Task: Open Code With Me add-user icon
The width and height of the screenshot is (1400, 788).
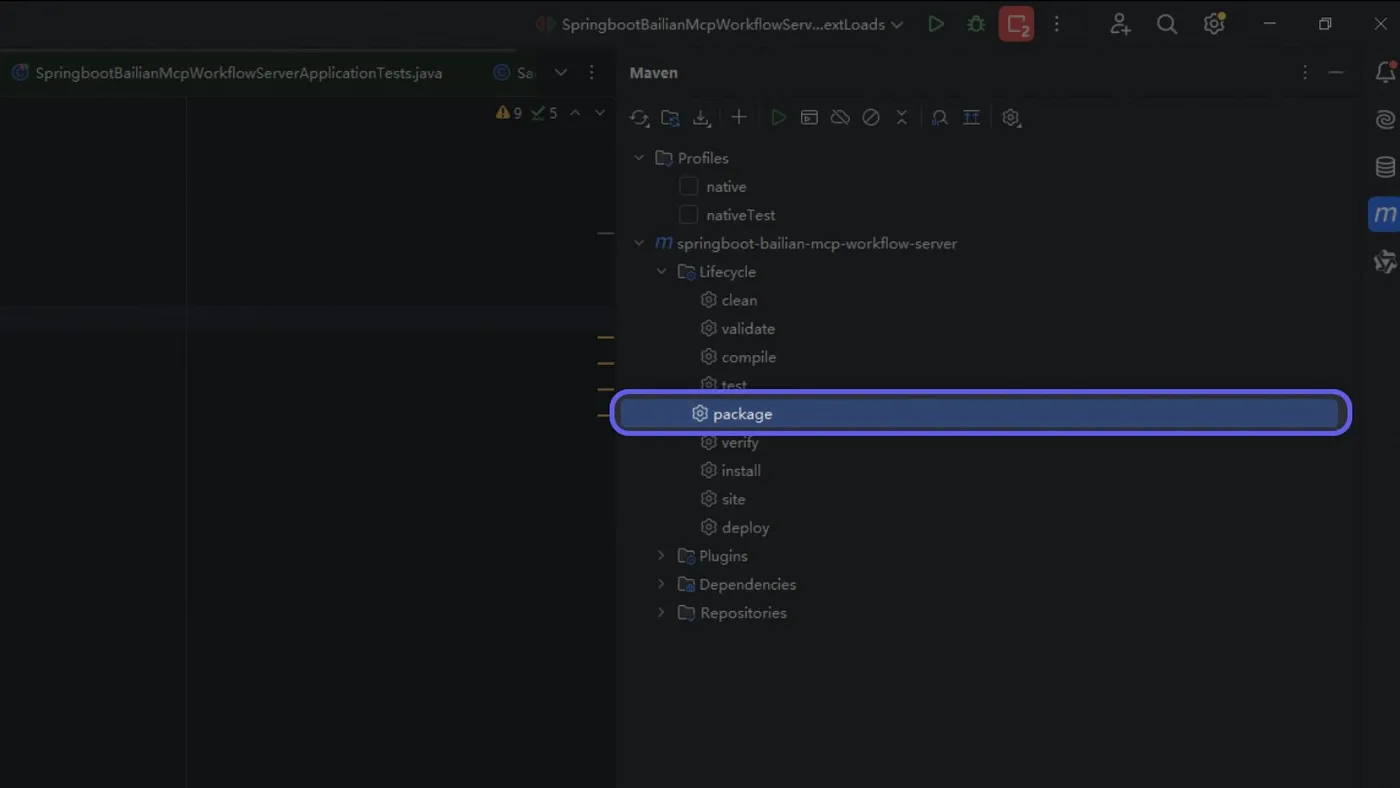Action: tap(1120, 24)
